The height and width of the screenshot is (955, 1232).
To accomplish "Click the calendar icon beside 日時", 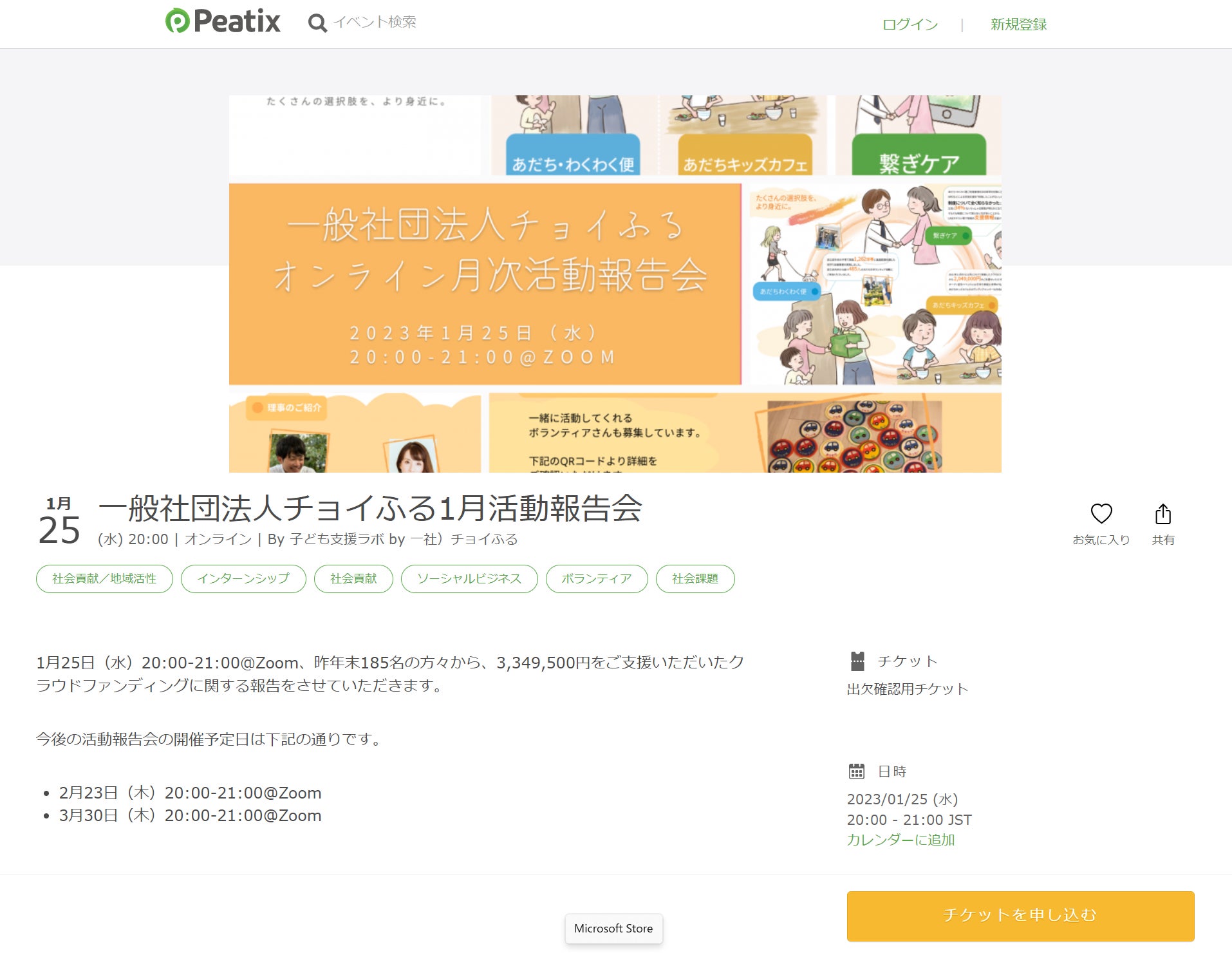I will click(x=857, y=771).
